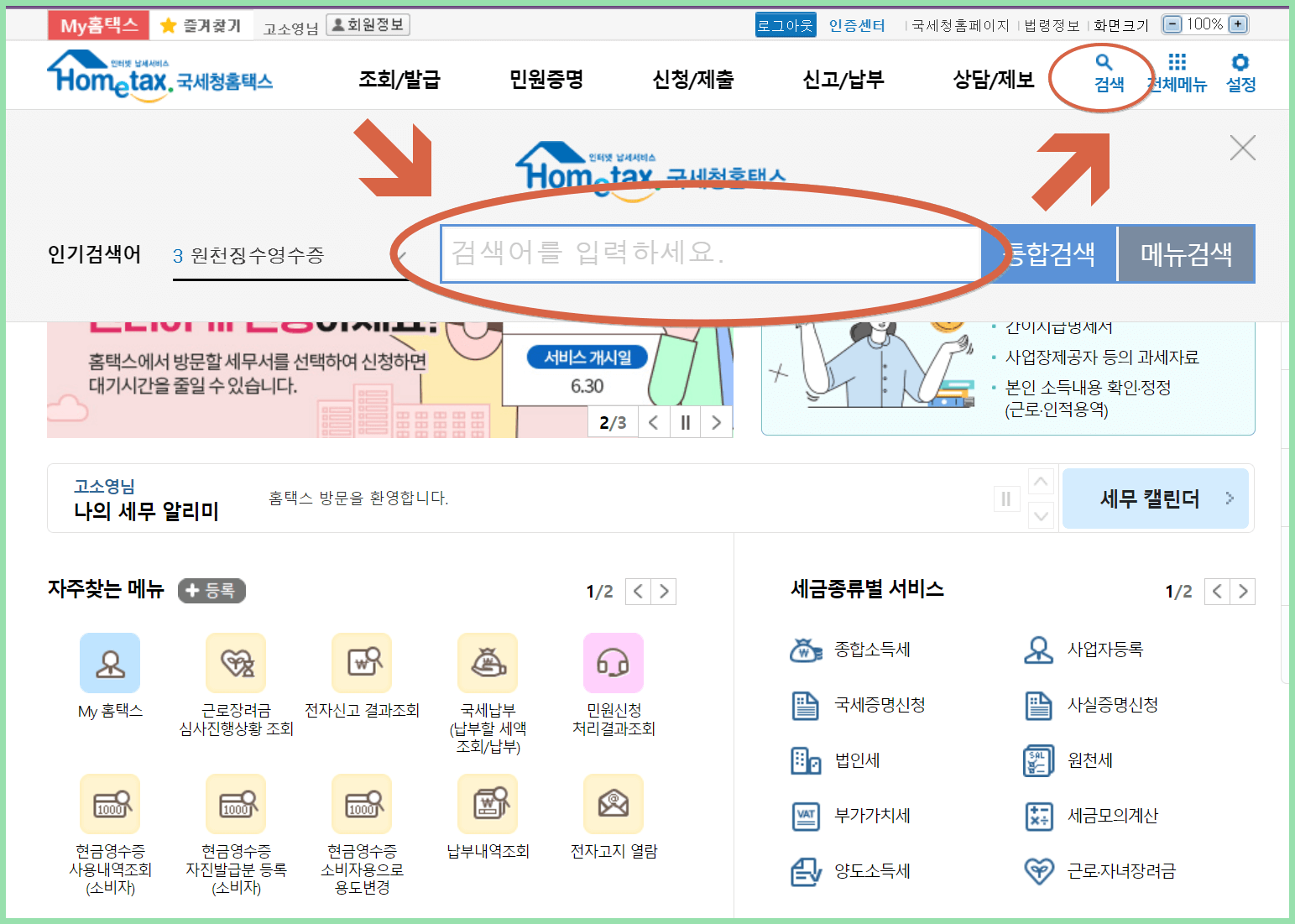Go to next 자주찾는 메뉴 page
The image size is (1295, 924).
[x=664, y=592]
